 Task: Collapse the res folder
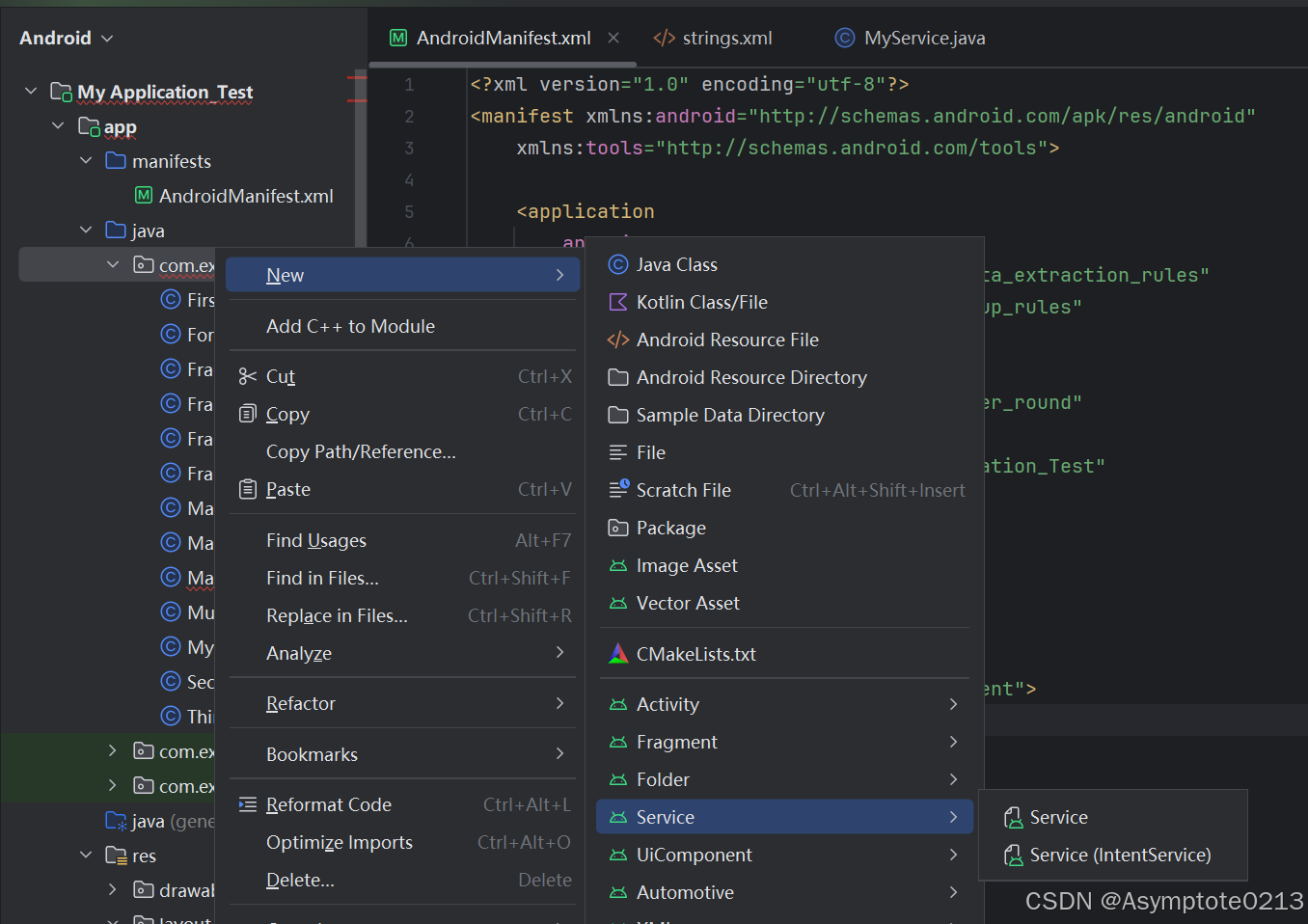(x=86, y=856)
